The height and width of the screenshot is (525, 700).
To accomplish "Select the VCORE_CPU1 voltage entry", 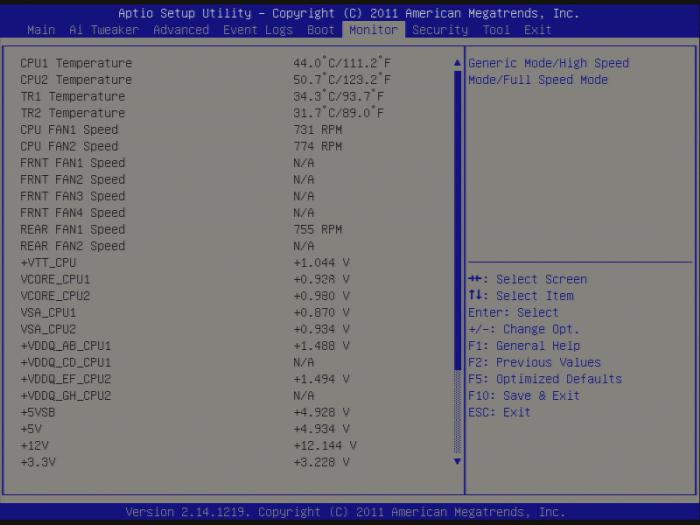I will click(55, 279).
